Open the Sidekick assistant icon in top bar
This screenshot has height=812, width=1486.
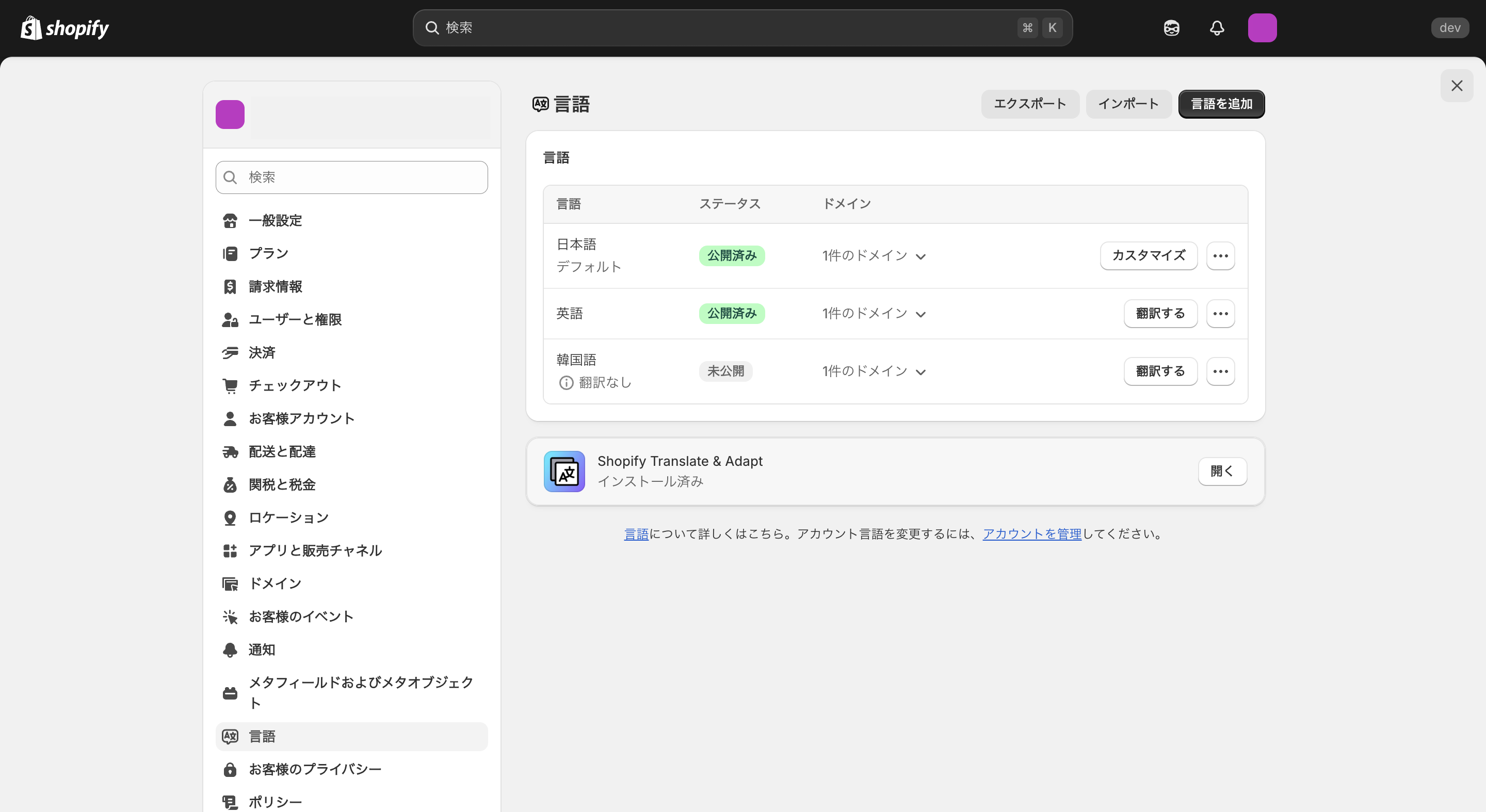pyautogui.click(x=1171, y=28)
